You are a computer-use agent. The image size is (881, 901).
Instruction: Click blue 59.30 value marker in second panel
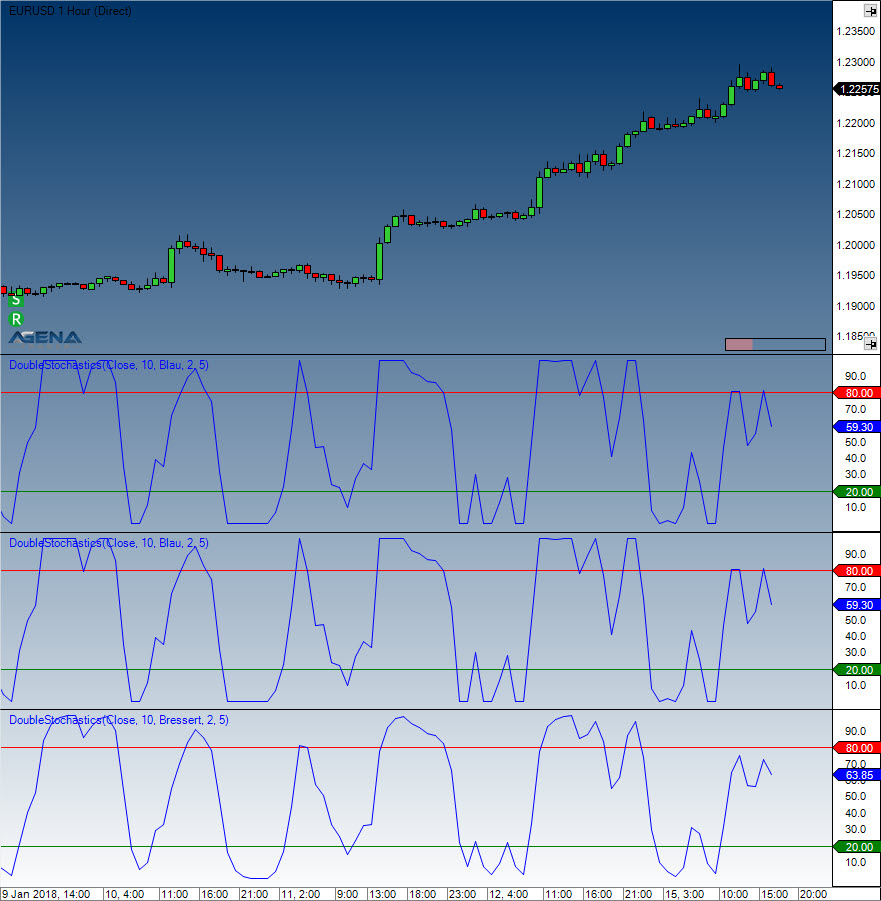tap(857, 604)
